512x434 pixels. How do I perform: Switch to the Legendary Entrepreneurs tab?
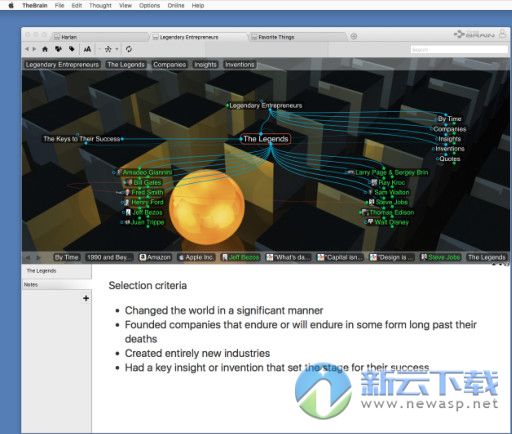[x=198, y=37]
